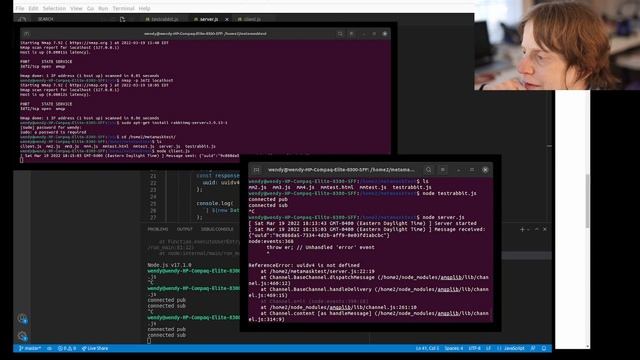The image size is (640, 360).
Task: Click 'node testrabbit.js' command in front terminal
Action: point(449,193)
